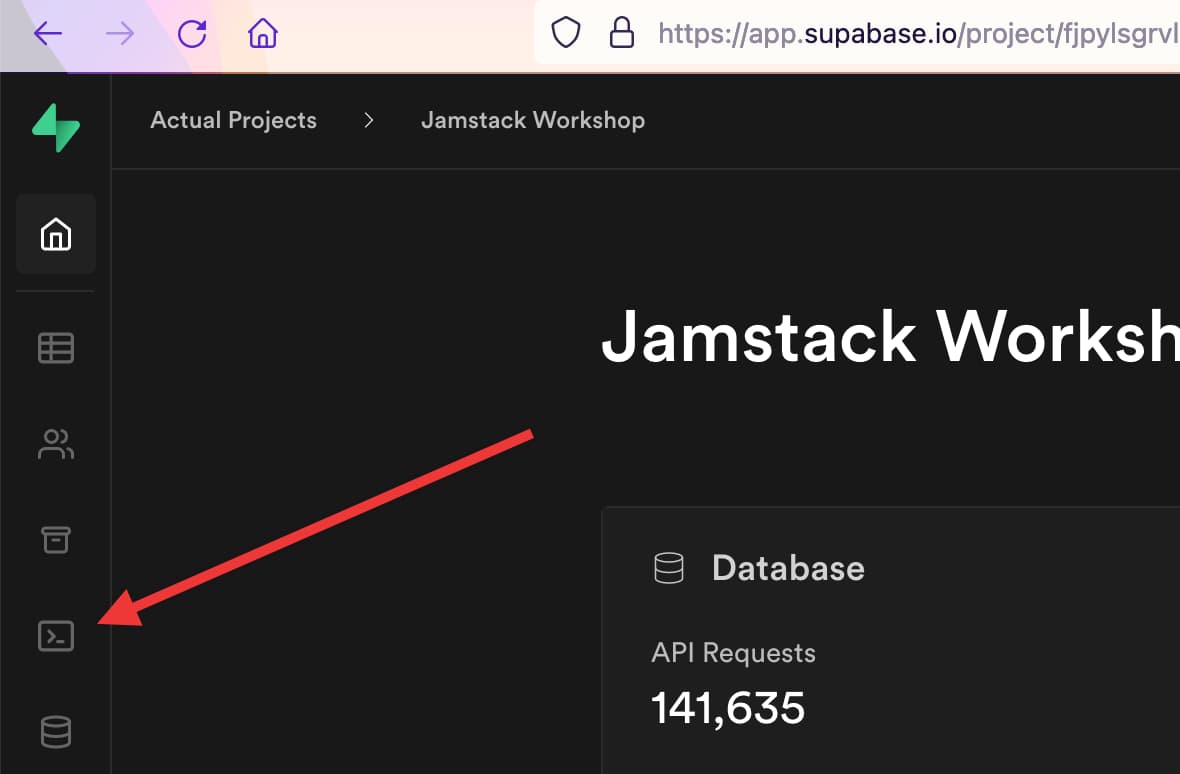Open the Storage sidebar icon
Viewport: 1180px width, 774px height.
pos(56,539)
